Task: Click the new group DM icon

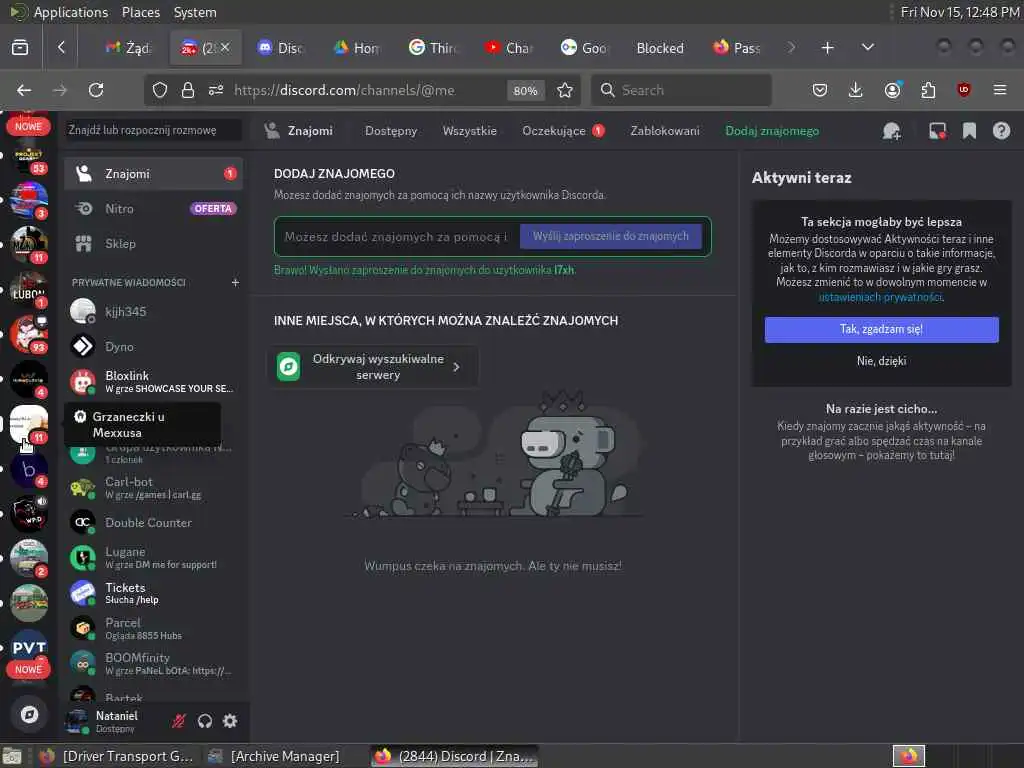Action: (892, 131)
